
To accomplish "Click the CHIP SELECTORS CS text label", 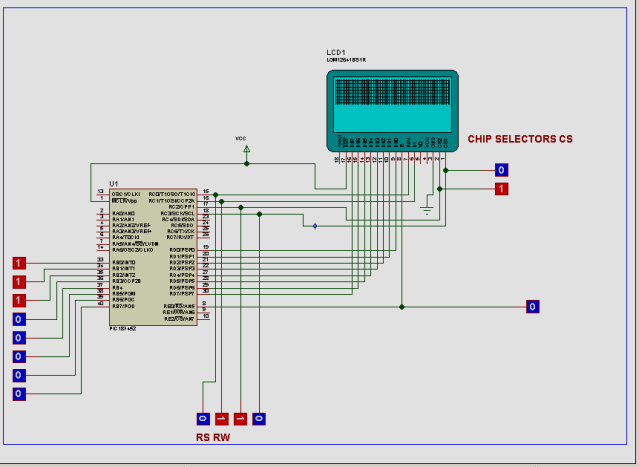I will [x=520, y=139].
